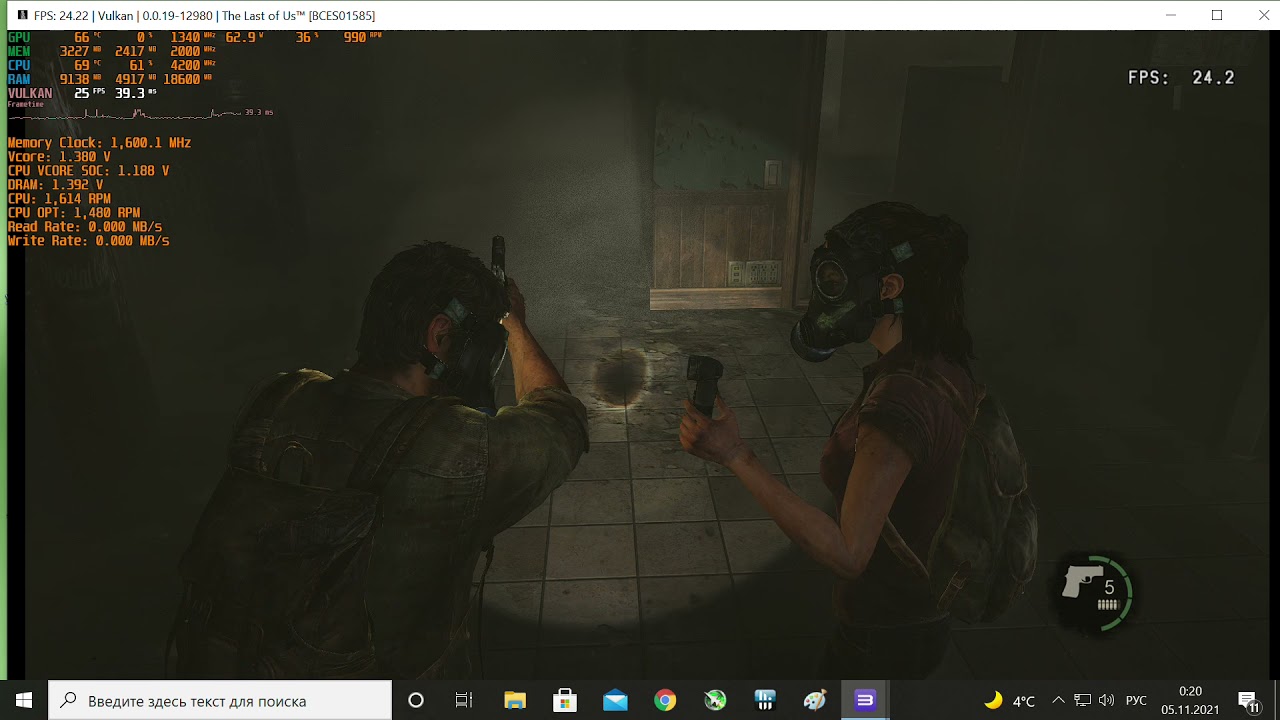The height and width of the screenshot is (720, 1280).
Task: Launch File Explorer from the taskbar
Action: pyautogui.click(x=515, y=700)
